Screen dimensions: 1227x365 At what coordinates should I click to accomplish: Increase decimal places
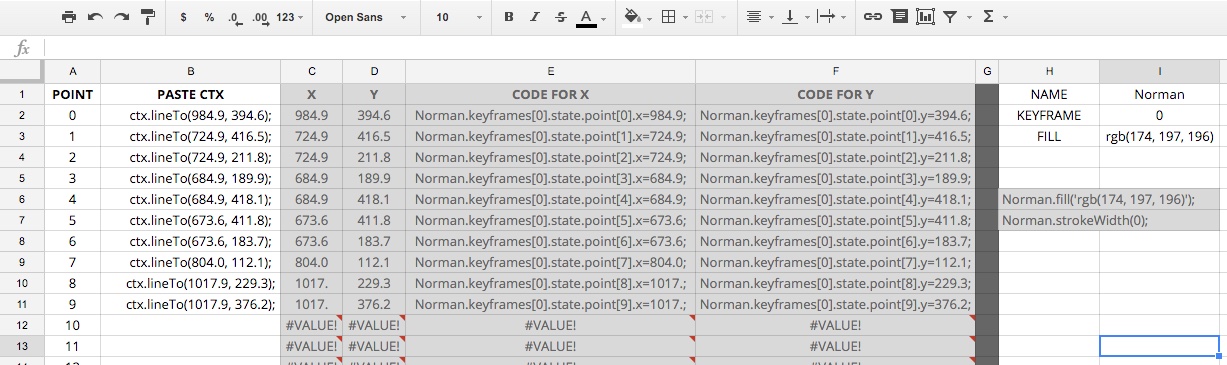[x=260, y=17]
